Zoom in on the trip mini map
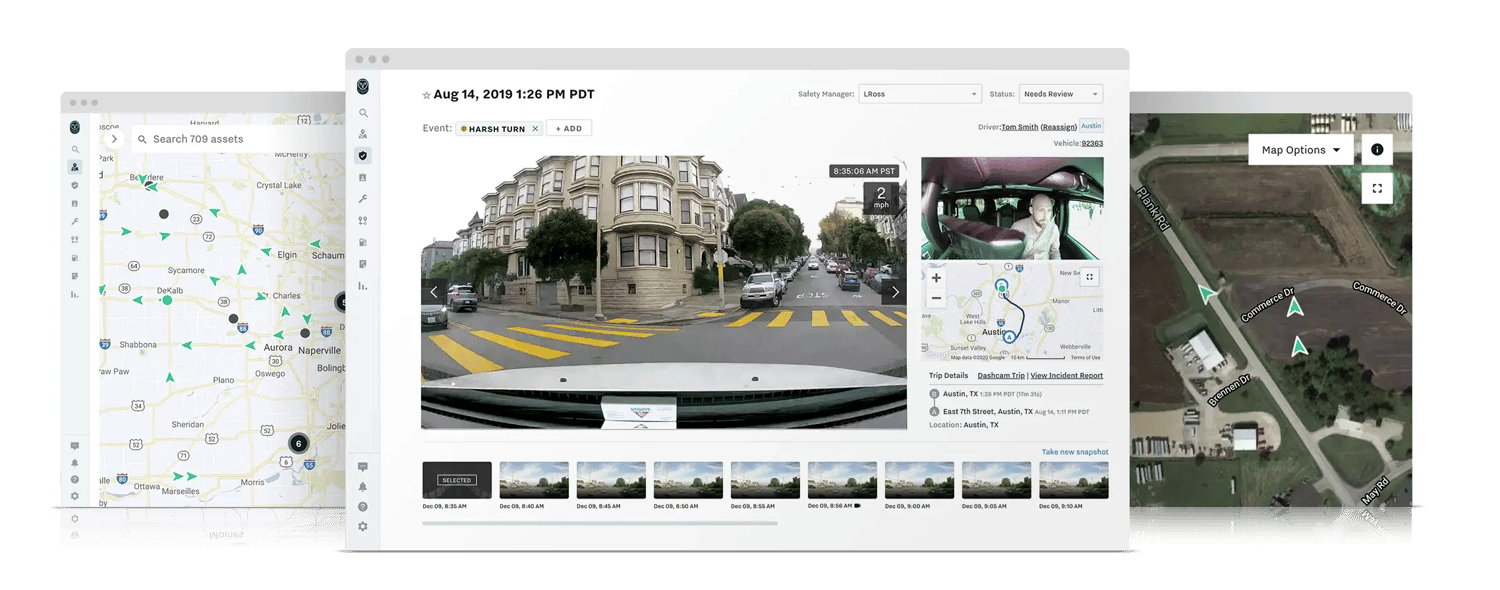1500x590 pixels. coord(936,278)
